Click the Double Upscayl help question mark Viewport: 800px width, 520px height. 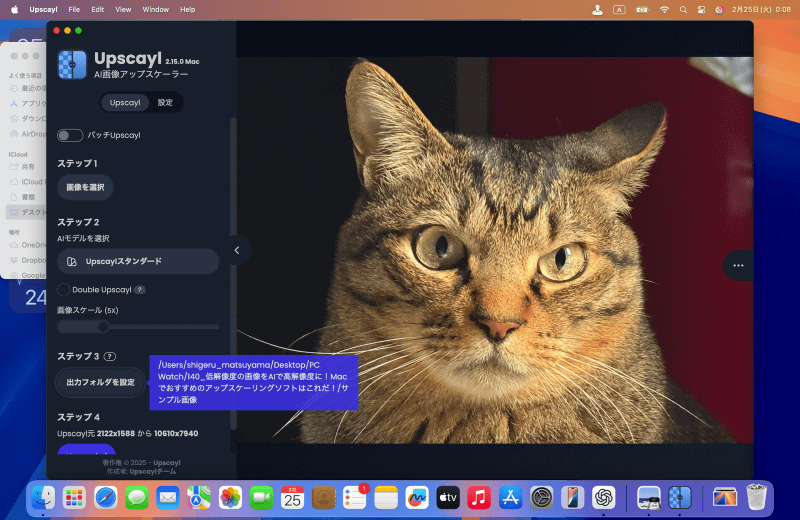[139, 290]
